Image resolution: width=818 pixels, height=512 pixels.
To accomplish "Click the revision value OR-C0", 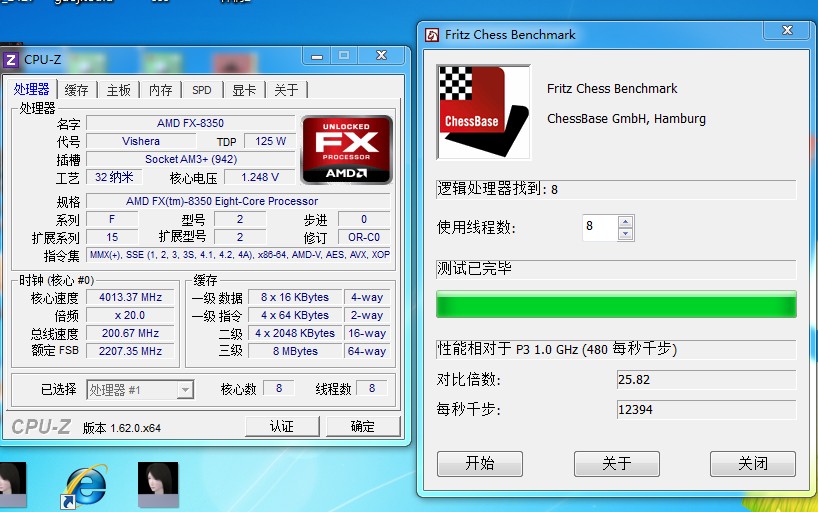I will coord(364,237).
